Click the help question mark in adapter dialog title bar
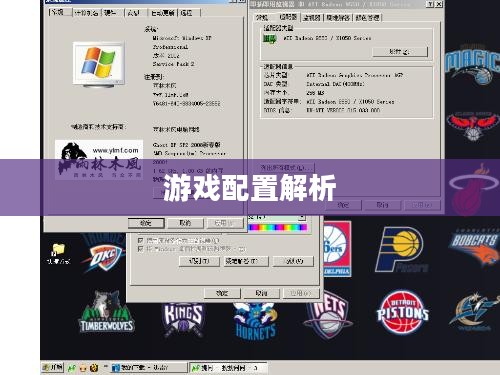This screenshot has width=500, height=375. 431,4
